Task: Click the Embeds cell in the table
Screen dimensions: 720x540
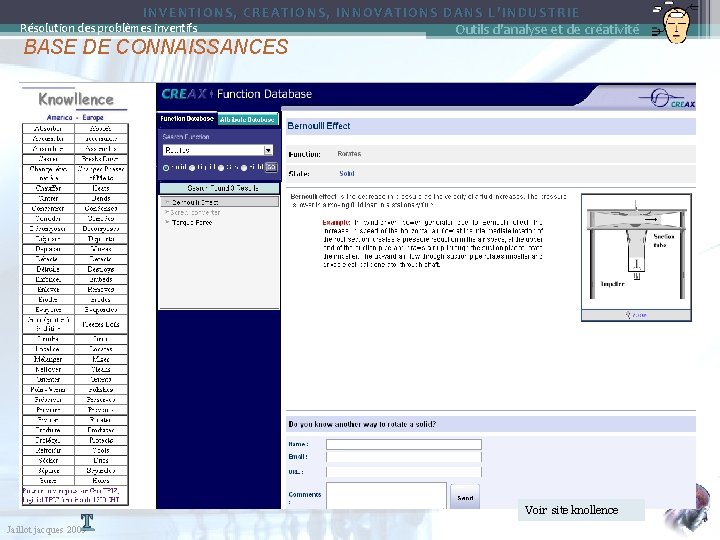Action: coord(101,279)
